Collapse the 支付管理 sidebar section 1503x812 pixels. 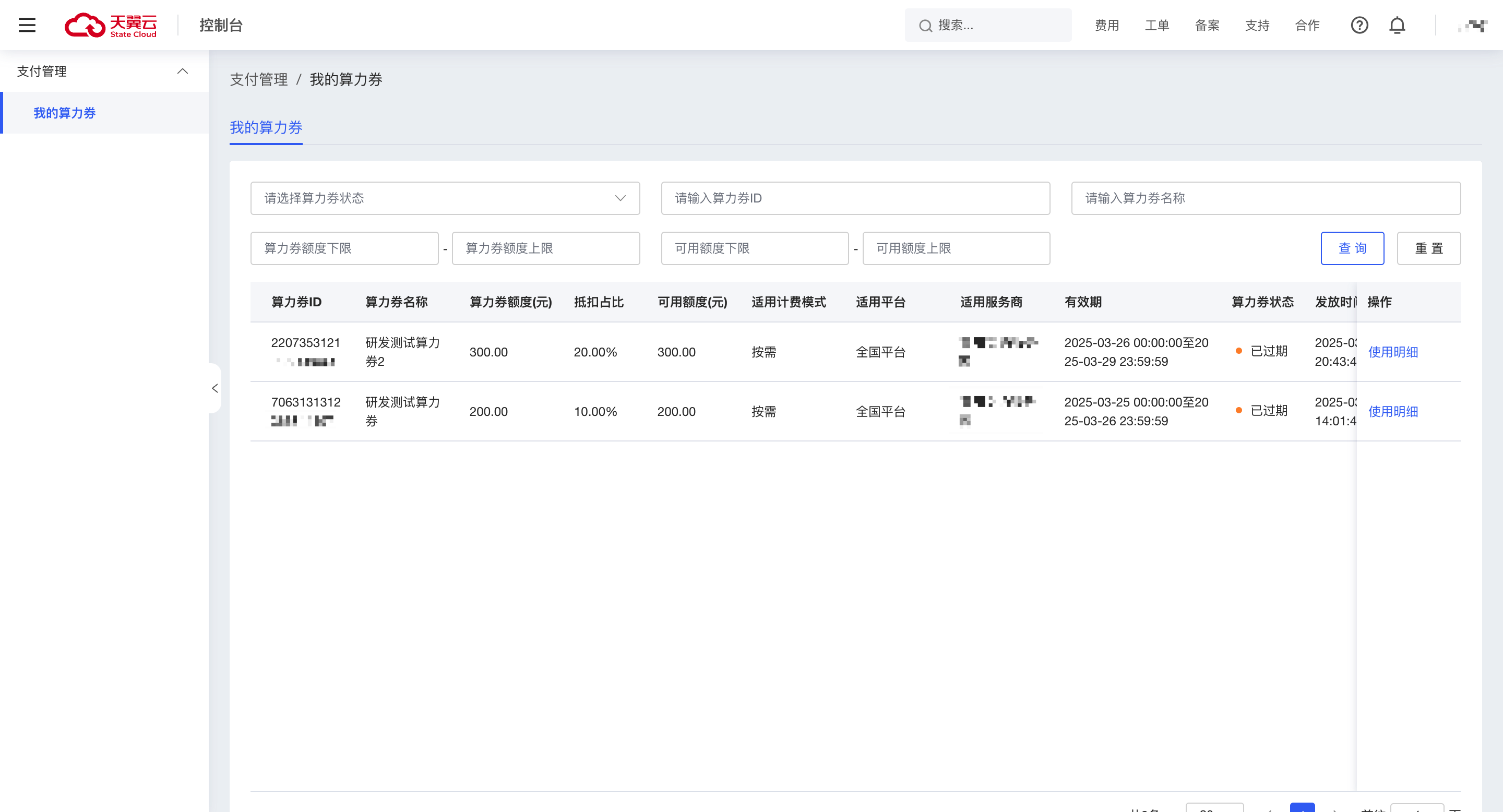183,71
